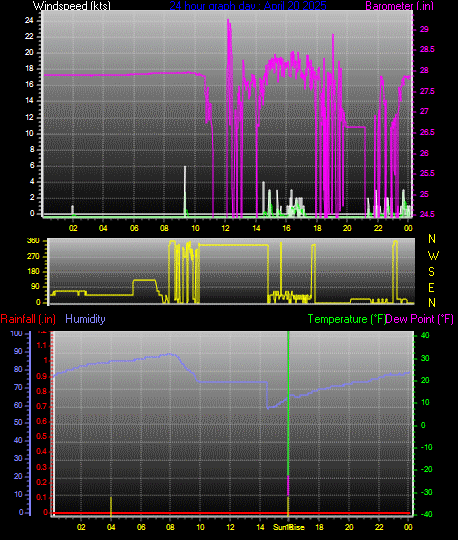Click the '24 hour graph day : April 20 2025' title
458x540 pixels.
pos(248,6)
